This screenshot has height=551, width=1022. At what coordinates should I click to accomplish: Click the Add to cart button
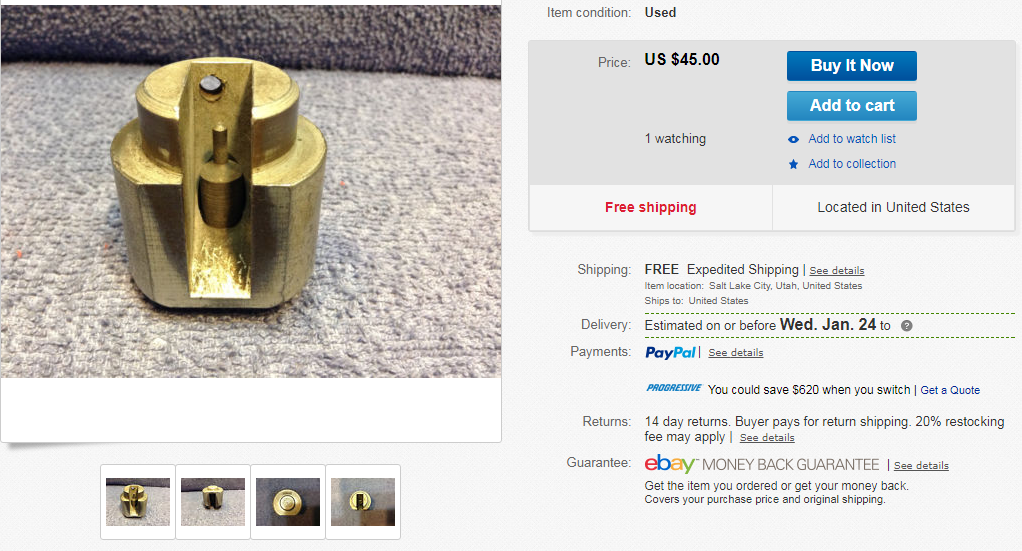[x=851, y=106]
